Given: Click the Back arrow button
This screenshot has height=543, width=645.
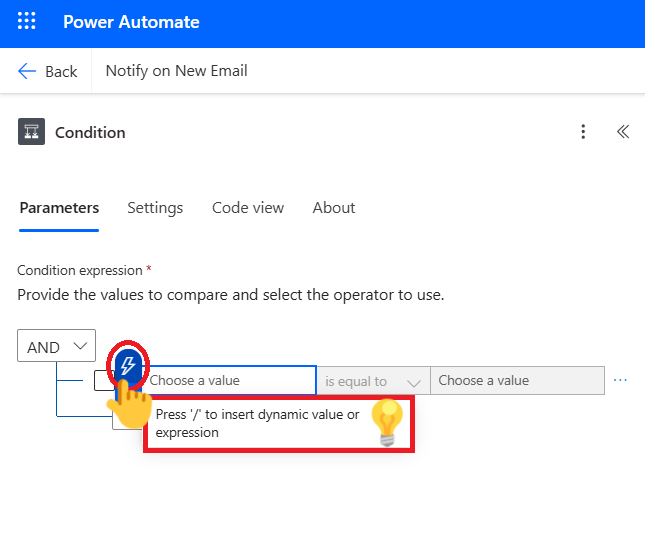Looking at the screenshot, I should point(48,71).
